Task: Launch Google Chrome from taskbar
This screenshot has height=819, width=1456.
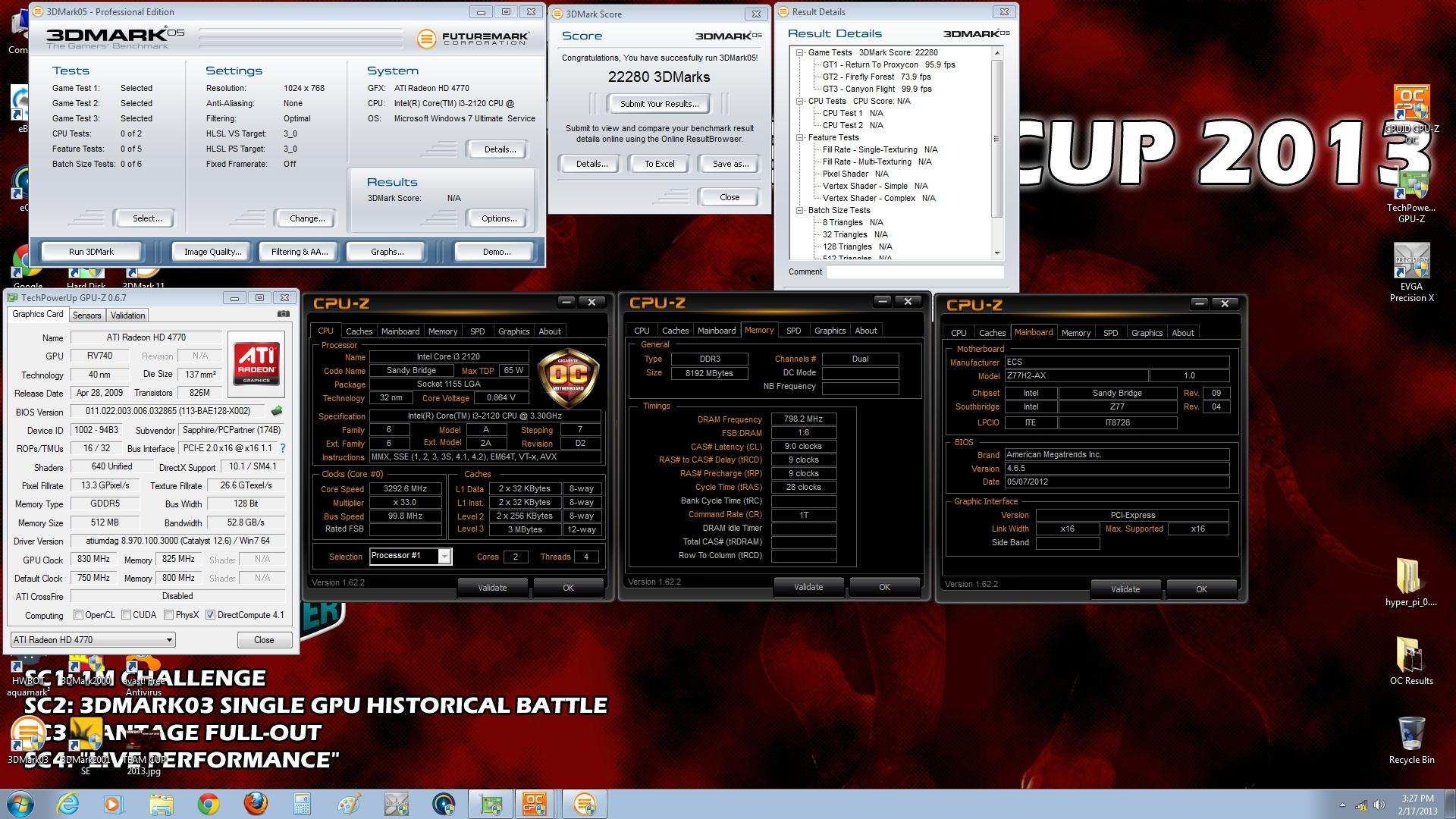Action: [x=209, y=804]
